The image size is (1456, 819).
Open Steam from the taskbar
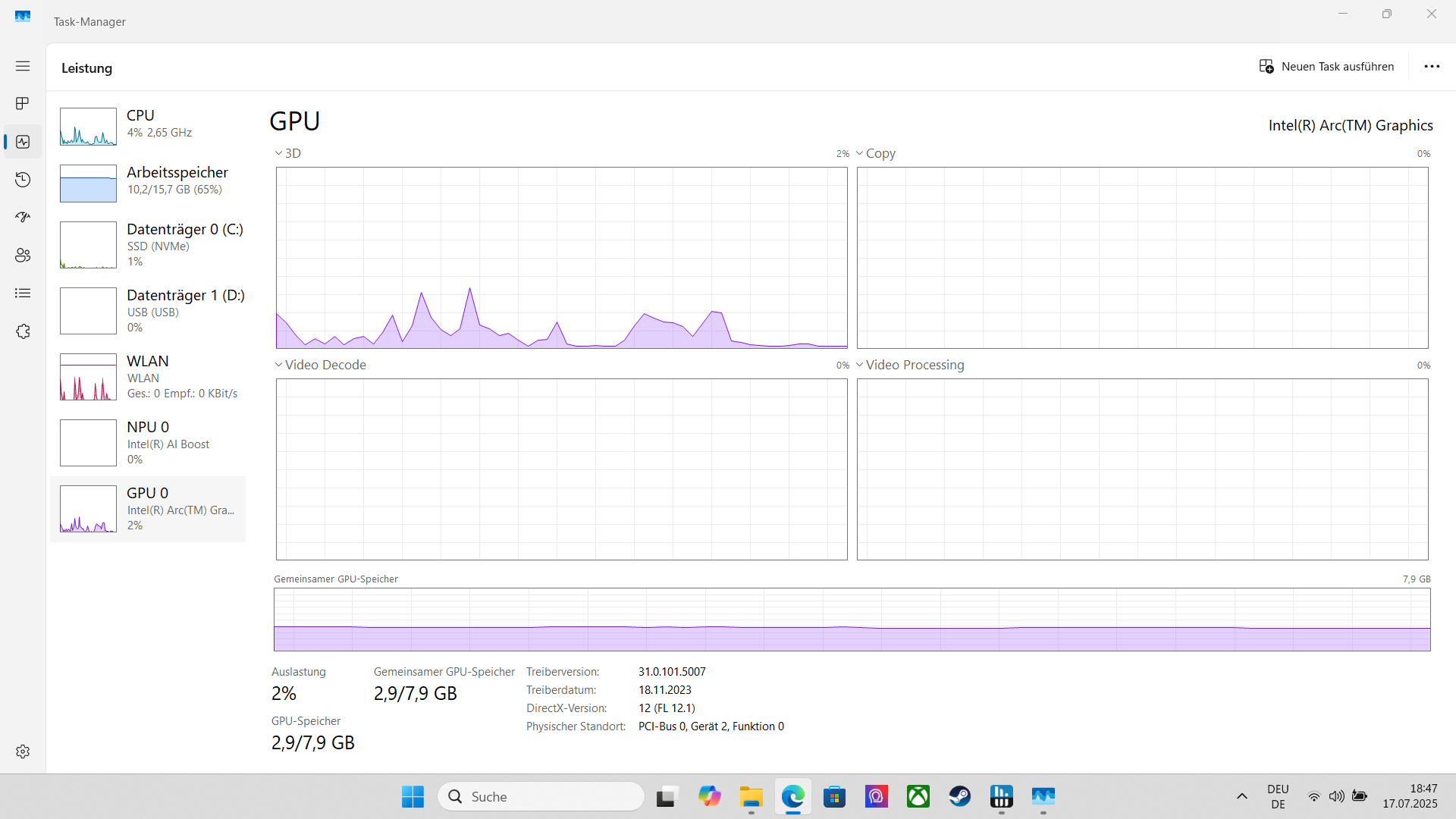tap(959, 796)
